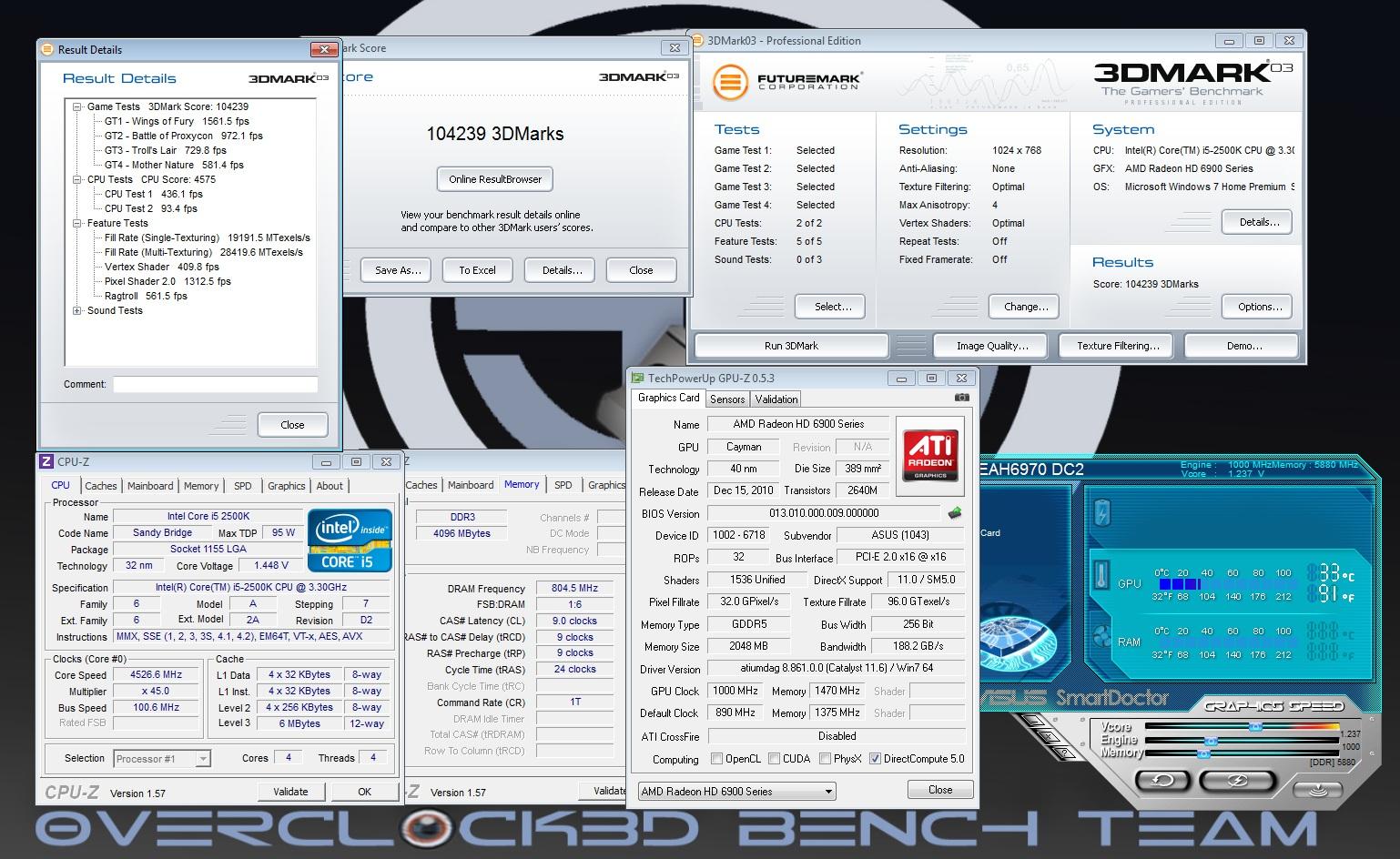Click the Validate button in front CPU-Z
1400x859 pixels.
pyautogui.click(x=290, y=792)
